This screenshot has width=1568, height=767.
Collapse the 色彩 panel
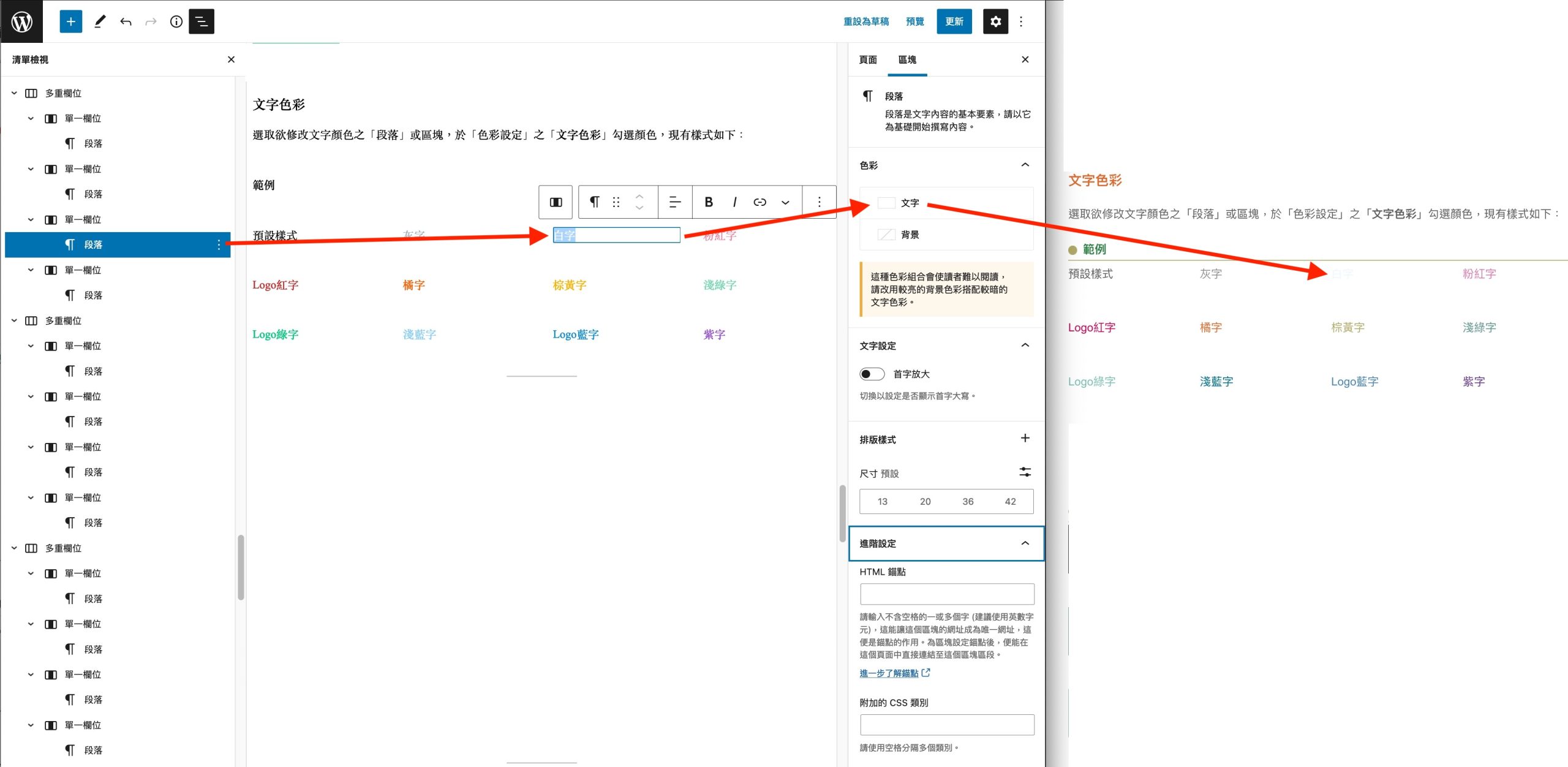(946, 165)
